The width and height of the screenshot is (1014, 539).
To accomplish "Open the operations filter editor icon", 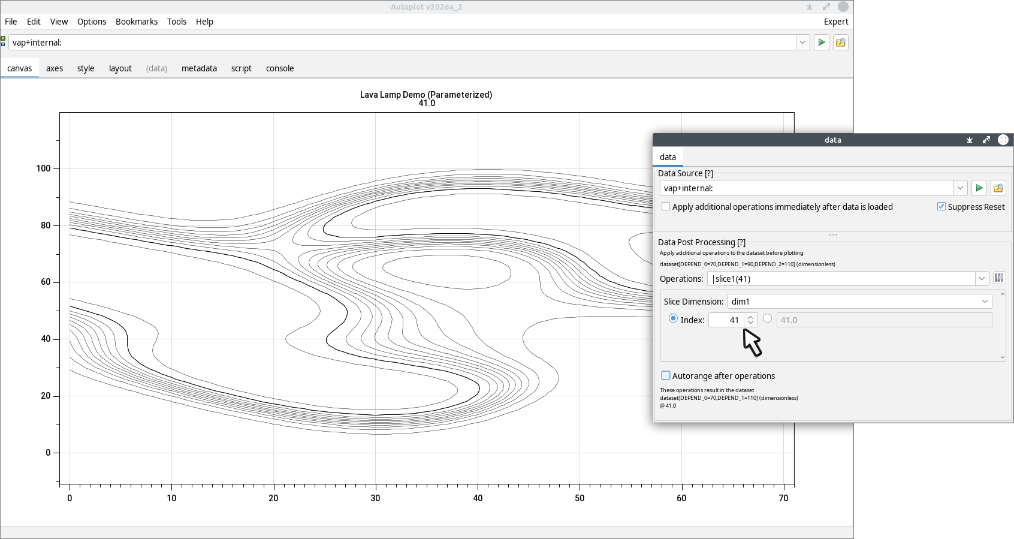I will point(998,278).
